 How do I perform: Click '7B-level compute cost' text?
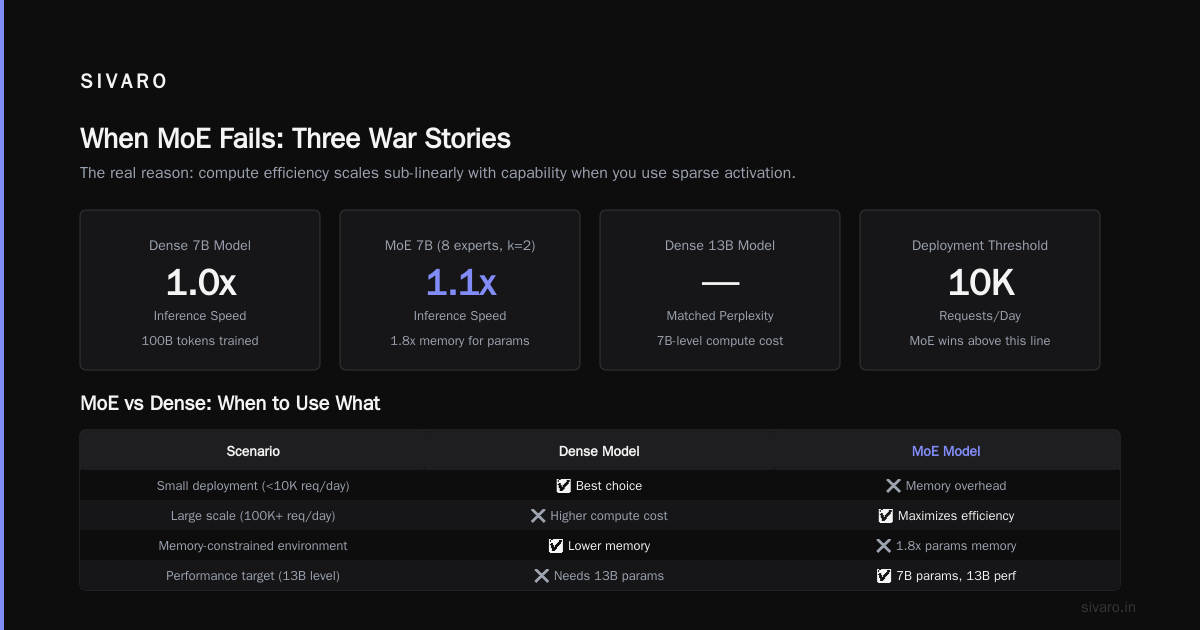coord(720,341)
